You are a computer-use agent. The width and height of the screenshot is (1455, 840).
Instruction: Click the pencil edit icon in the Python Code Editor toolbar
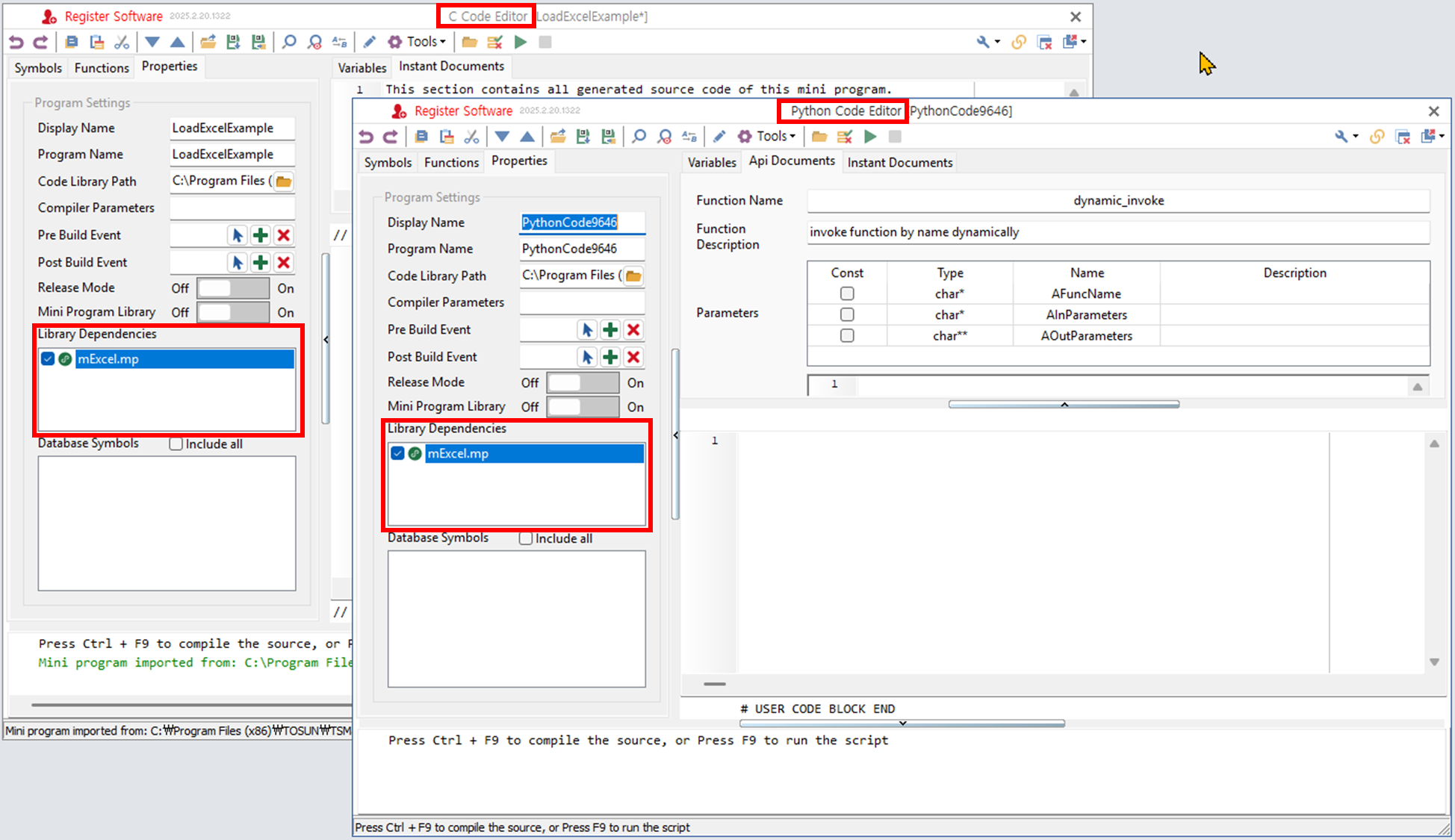719,137
